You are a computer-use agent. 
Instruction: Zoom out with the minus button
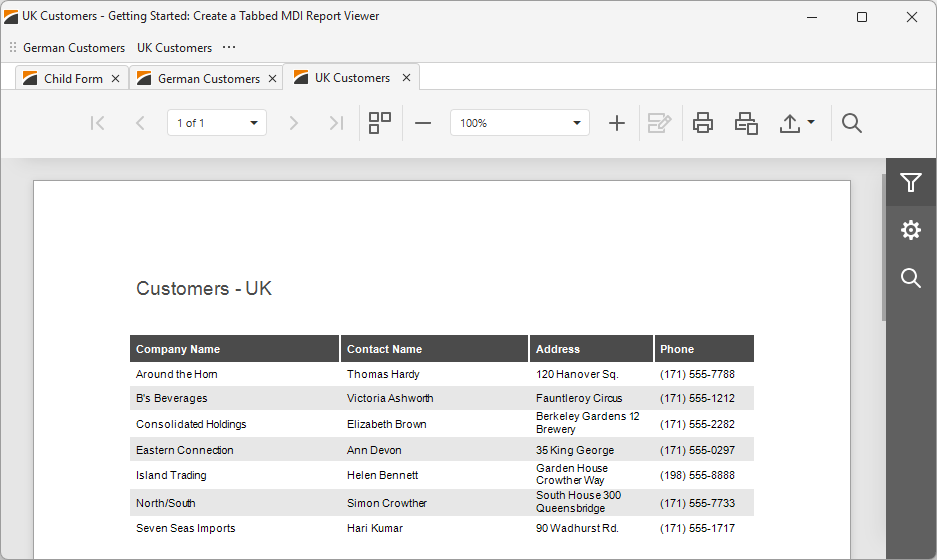tap(423, 123)
